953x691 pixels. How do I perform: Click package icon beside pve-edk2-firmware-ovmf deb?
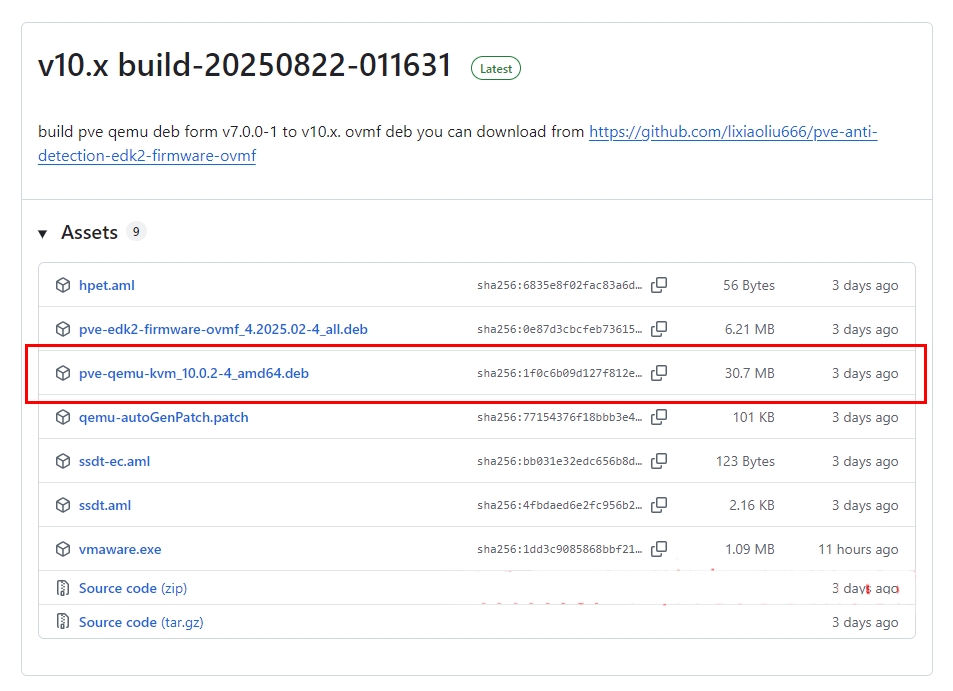point(63,329)
